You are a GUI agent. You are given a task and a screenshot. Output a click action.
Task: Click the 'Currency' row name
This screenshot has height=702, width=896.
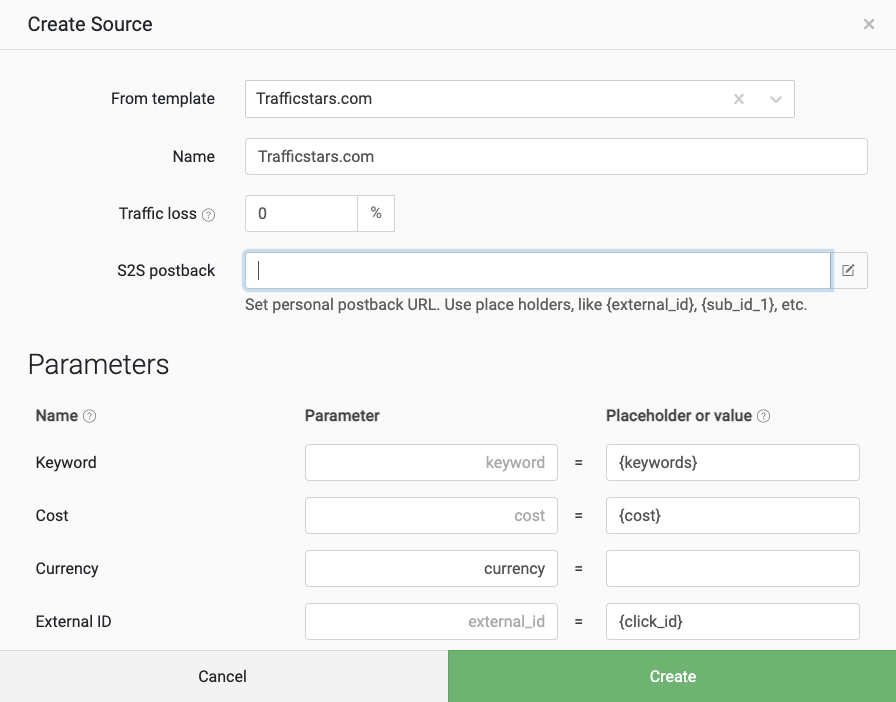(67, 569)
